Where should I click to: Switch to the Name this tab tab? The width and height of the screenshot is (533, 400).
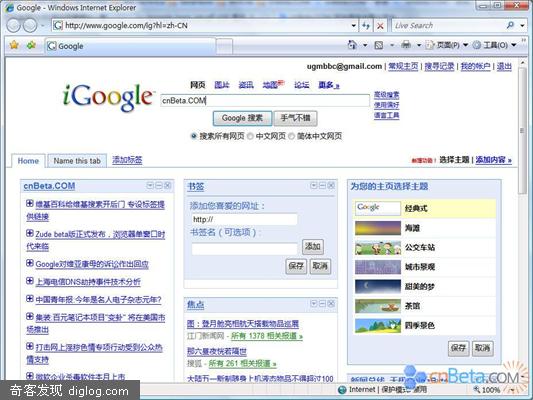pyautogui.click(x=77, y=161)
